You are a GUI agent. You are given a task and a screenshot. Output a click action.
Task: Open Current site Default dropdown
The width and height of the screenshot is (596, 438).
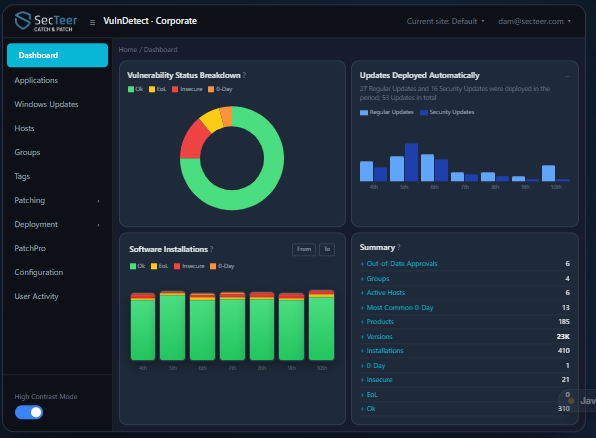pyautogui.click(x=445, y=21)
